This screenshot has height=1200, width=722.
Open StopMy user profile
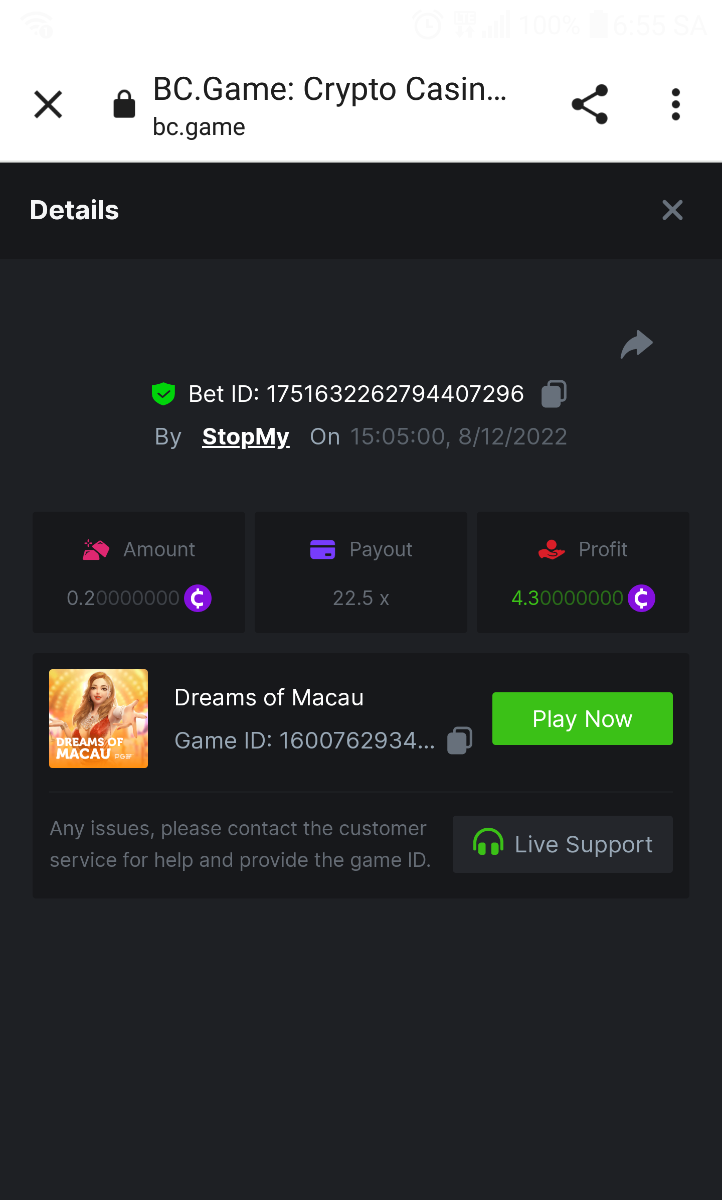246,437
